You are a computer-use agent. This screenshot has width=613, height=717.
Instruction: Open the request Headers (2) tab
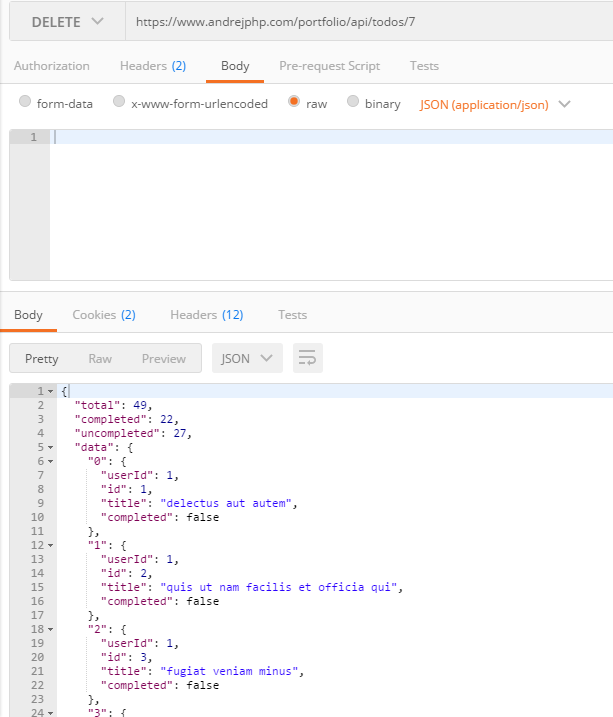point(153,66)
